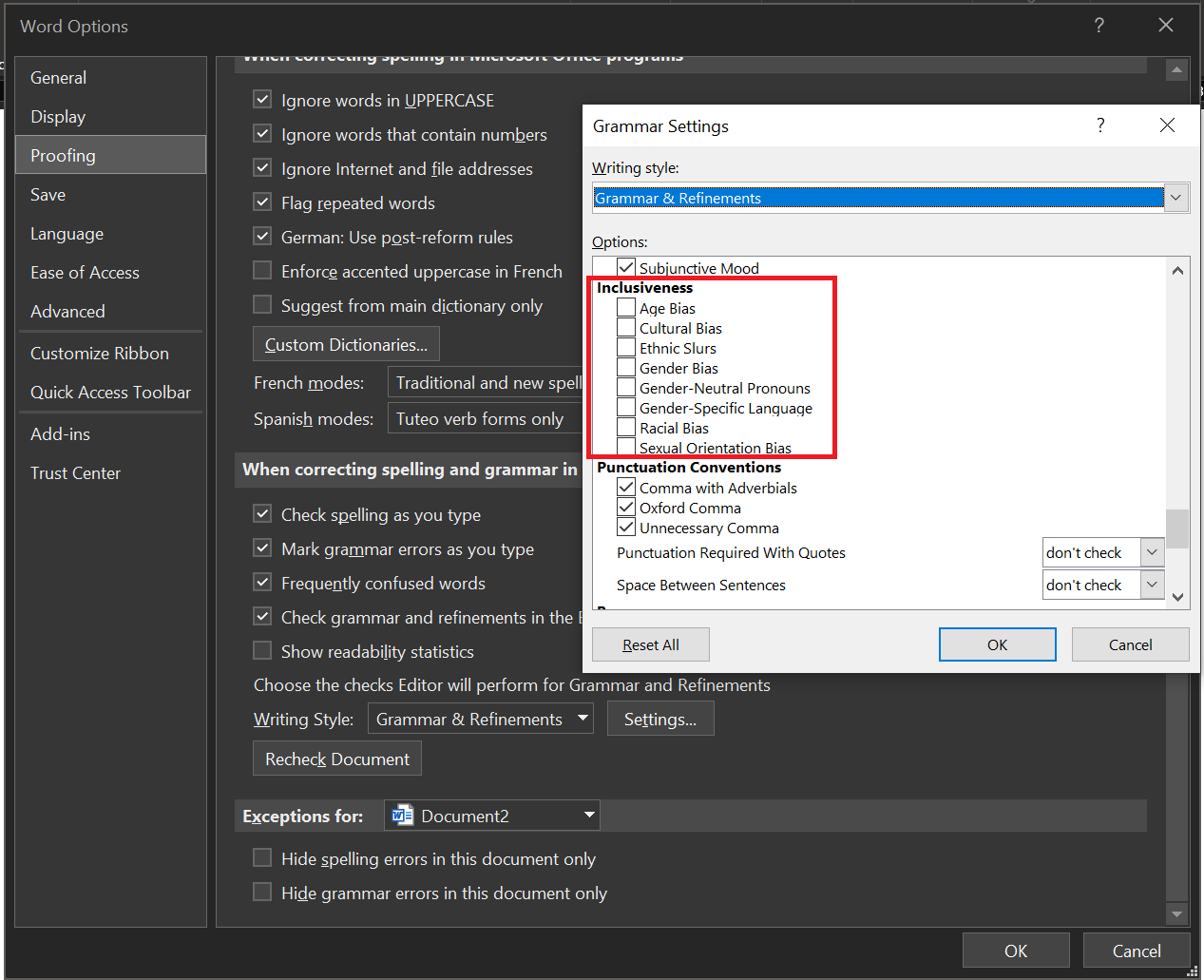Uncheck Flag repeated words

(262, 202)
